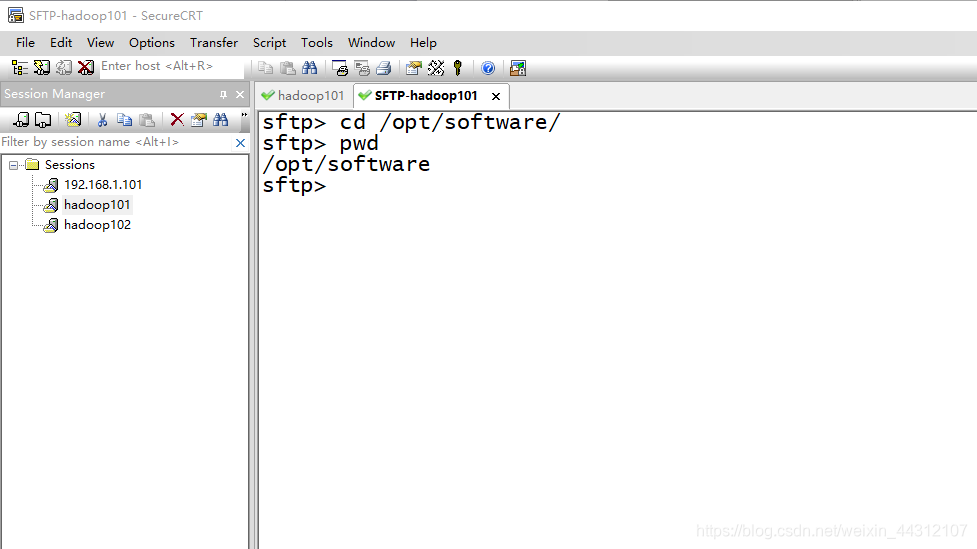Click Copy icon in Session Manager toolbar
The image size is (977, 549).
[125, 120]
